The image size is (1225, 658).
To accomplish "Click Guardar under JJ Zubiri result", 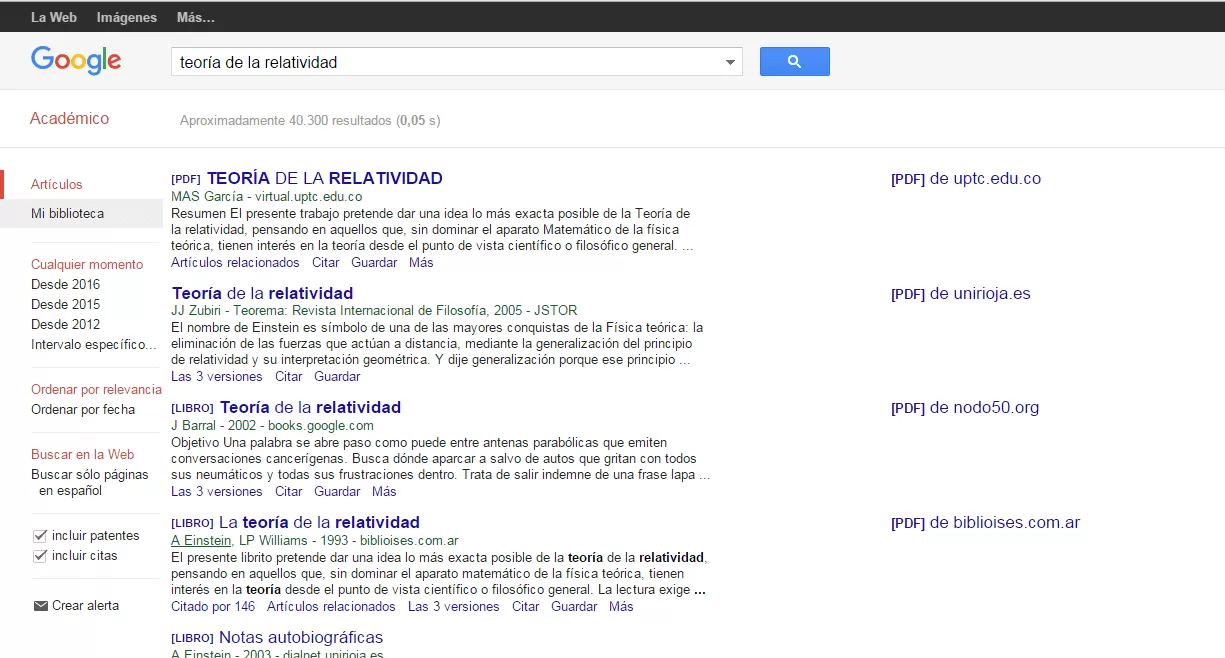I will pos(337,377).
